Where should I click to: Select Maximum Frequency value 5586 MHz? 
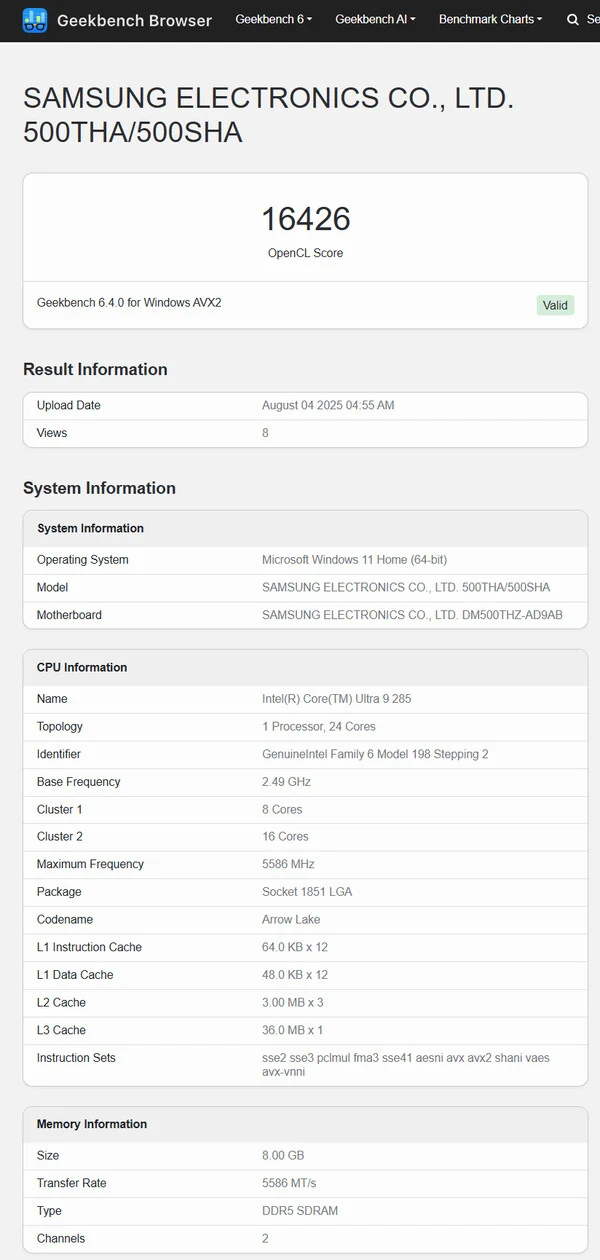tap(287, 864)
